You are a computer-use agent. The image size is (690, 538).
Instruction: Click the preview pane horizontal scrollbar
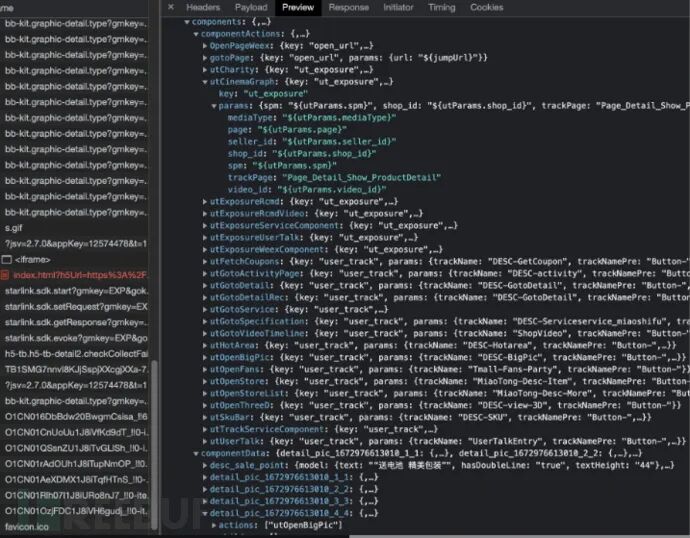point(519,536)
